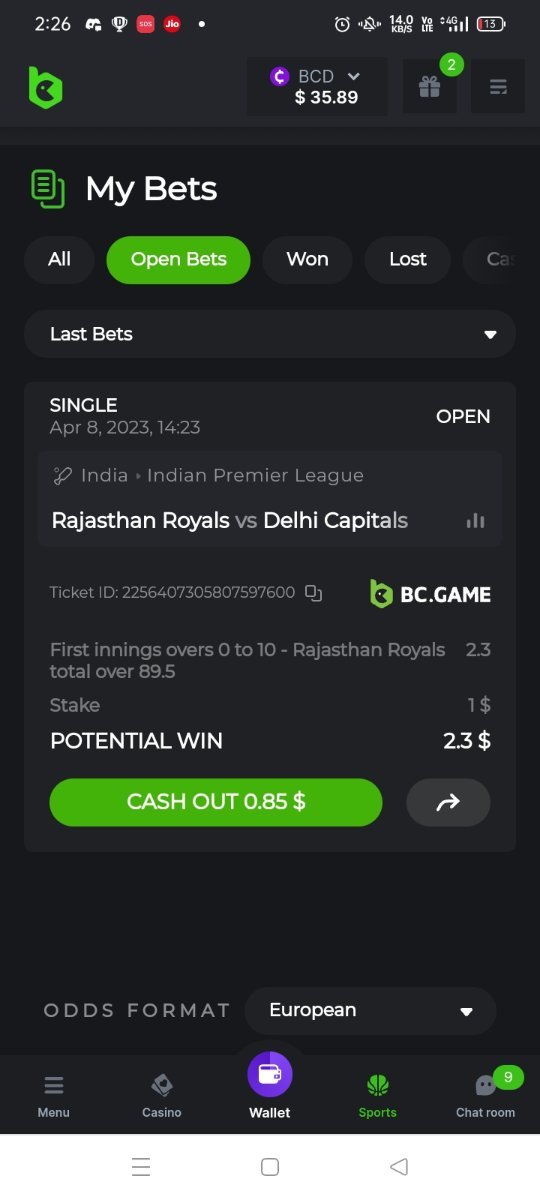Select the Open Bets filter
The width and height of the screenshot is (540, 1200).
point(178,260)
